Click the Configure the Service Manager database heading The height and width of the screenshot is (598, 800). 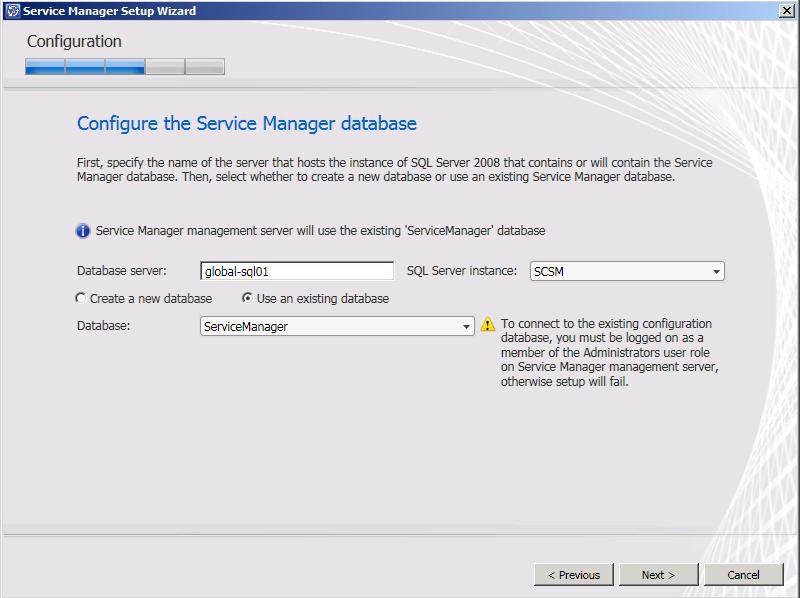[246, 124]
